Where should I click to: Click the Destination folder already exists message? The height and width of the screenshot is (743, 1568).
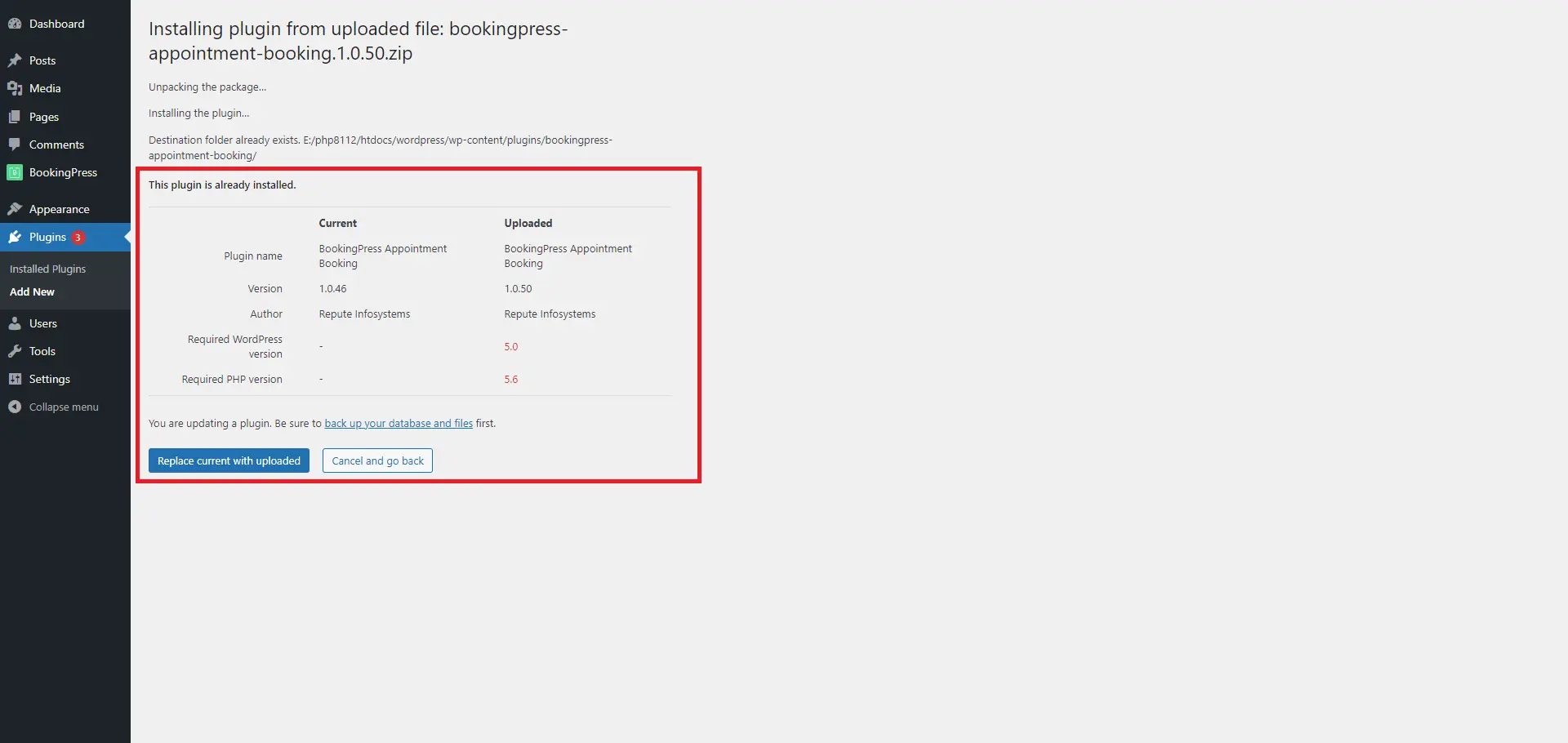(x=381, y=147)
